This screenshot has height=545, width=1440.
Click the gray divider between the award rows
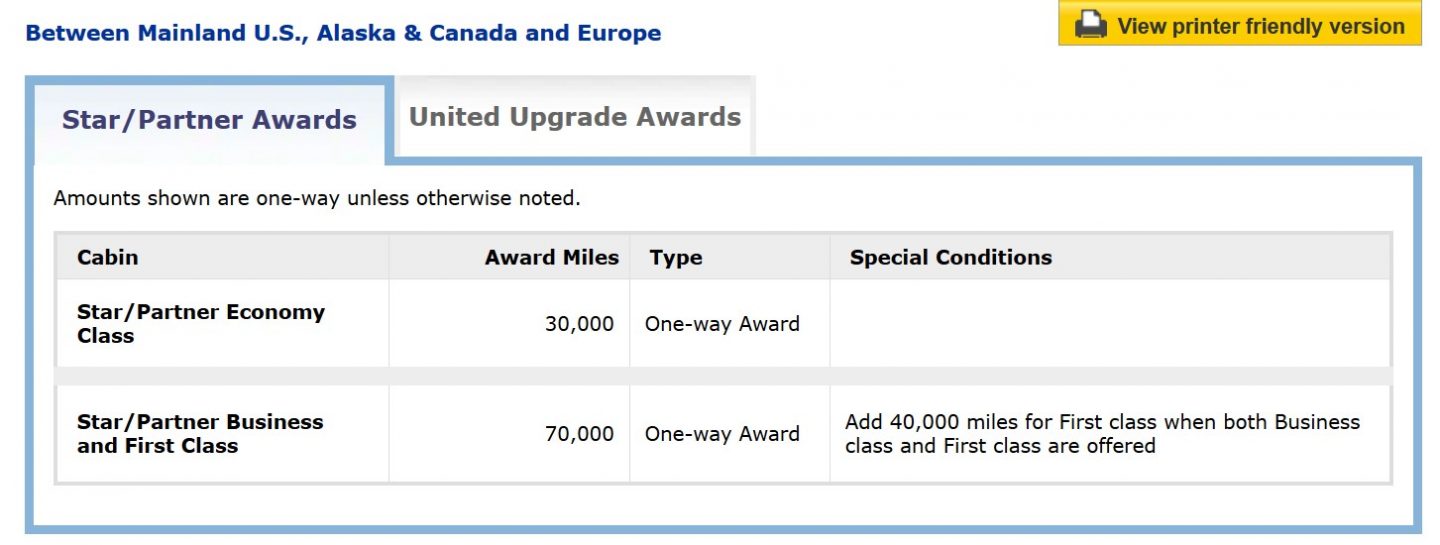(x=722, y=376)
